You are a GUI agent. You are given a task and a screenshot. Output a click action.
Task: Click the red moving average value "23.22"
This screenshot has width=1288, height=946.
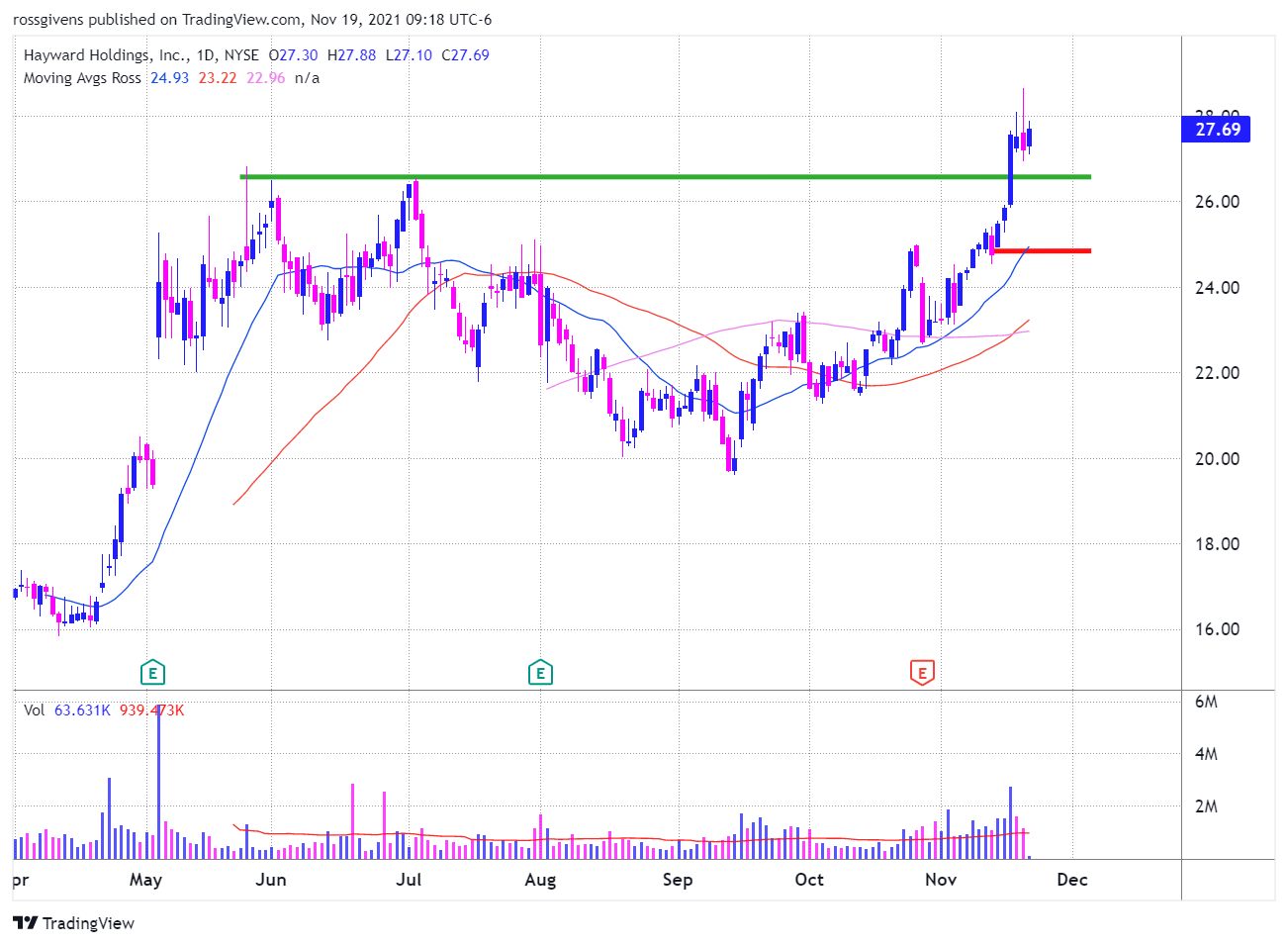pos(218,78)
